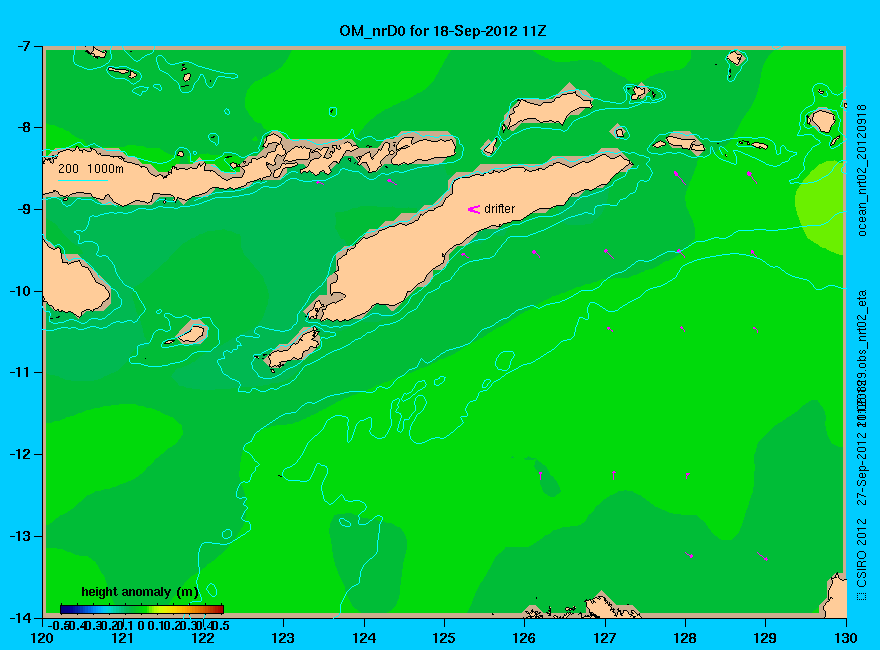Click the vertical "CSIRO 2012" credit text
This screenshot has width=880, height=650.
[862, 554]
